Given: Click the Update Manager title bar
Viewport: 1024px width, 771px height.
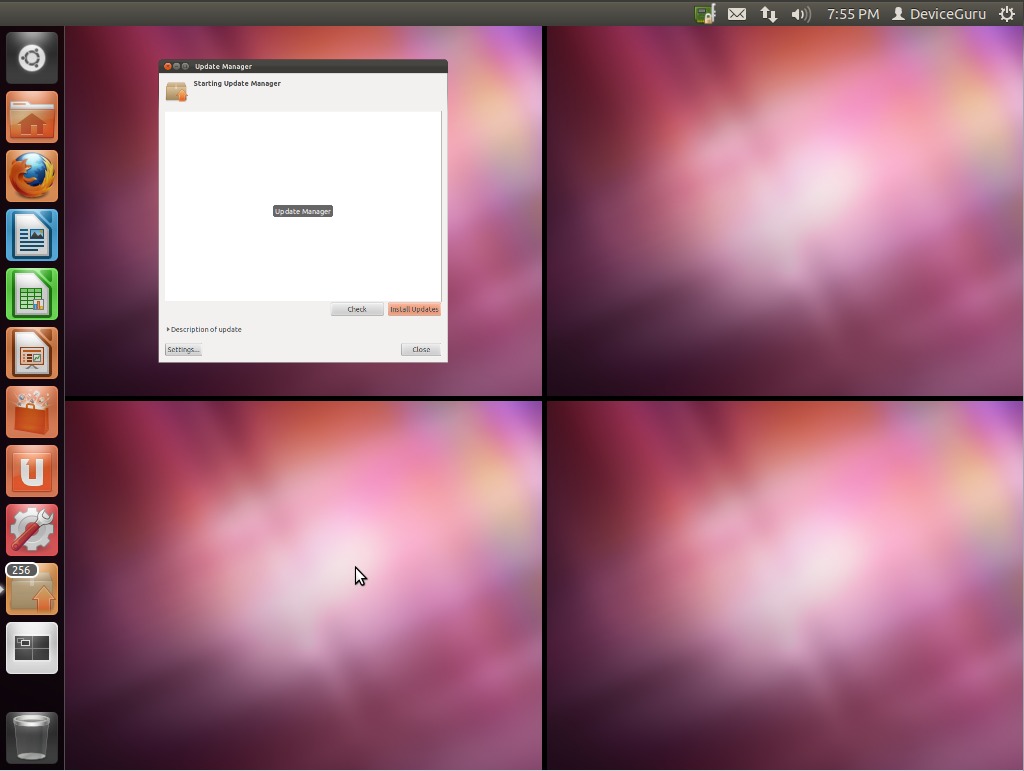Looking at the screenshot, I should (303, 66).
